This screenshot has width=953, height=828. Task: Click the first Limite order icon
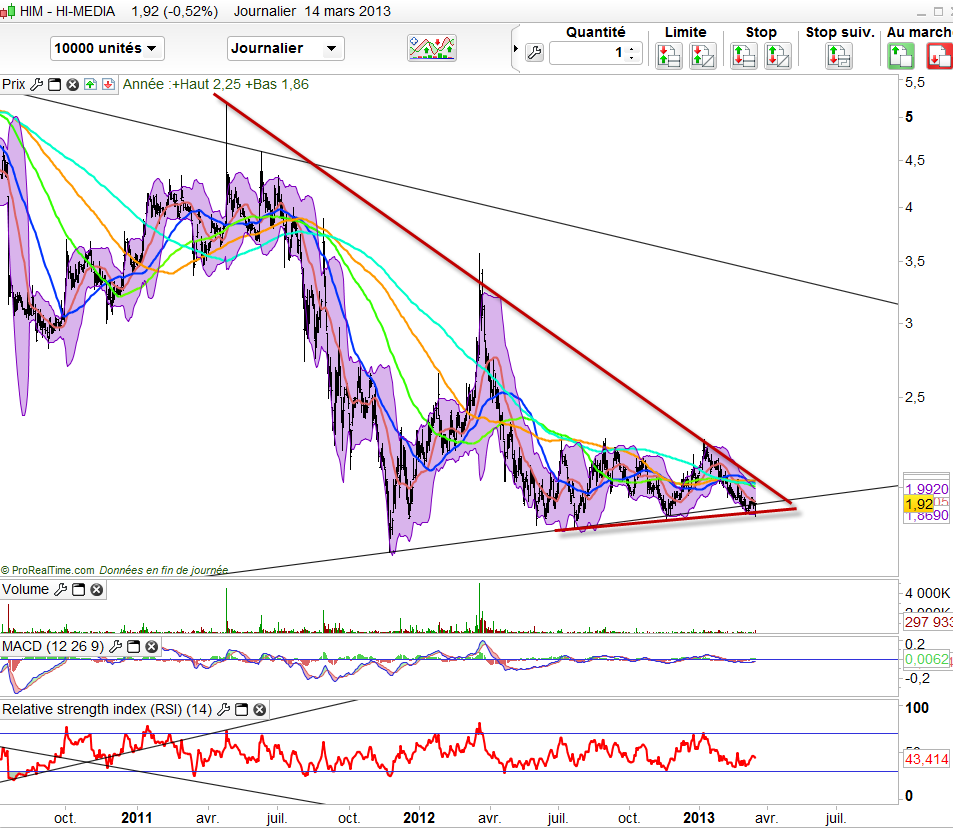coord(668,56)
